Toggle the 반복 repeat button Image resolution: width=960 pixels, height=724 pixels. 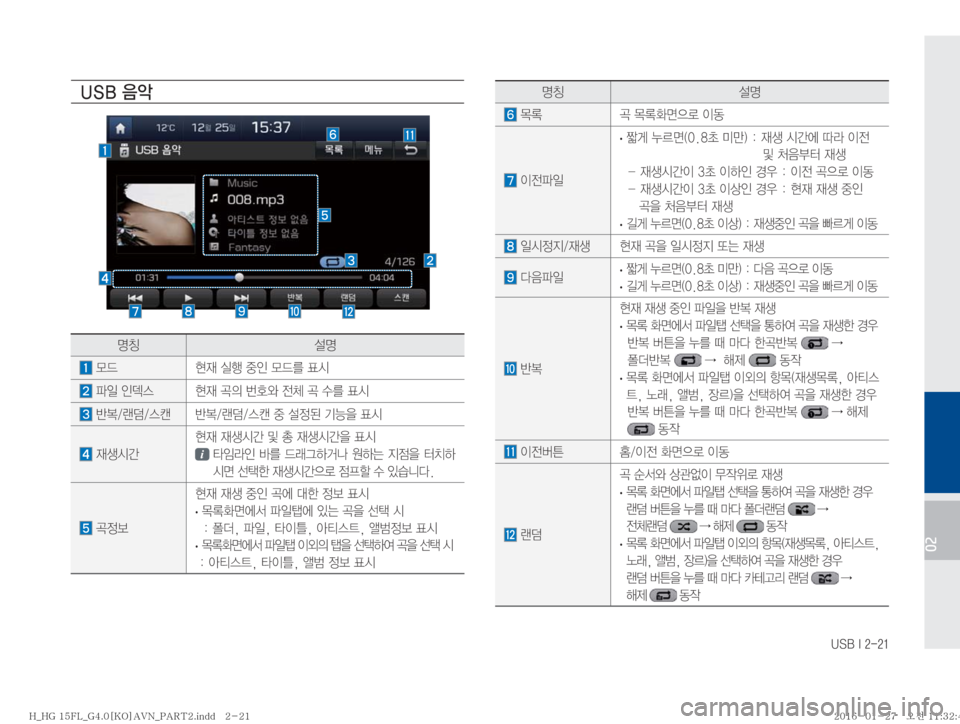pyautogui.click(x=294, y=298)
